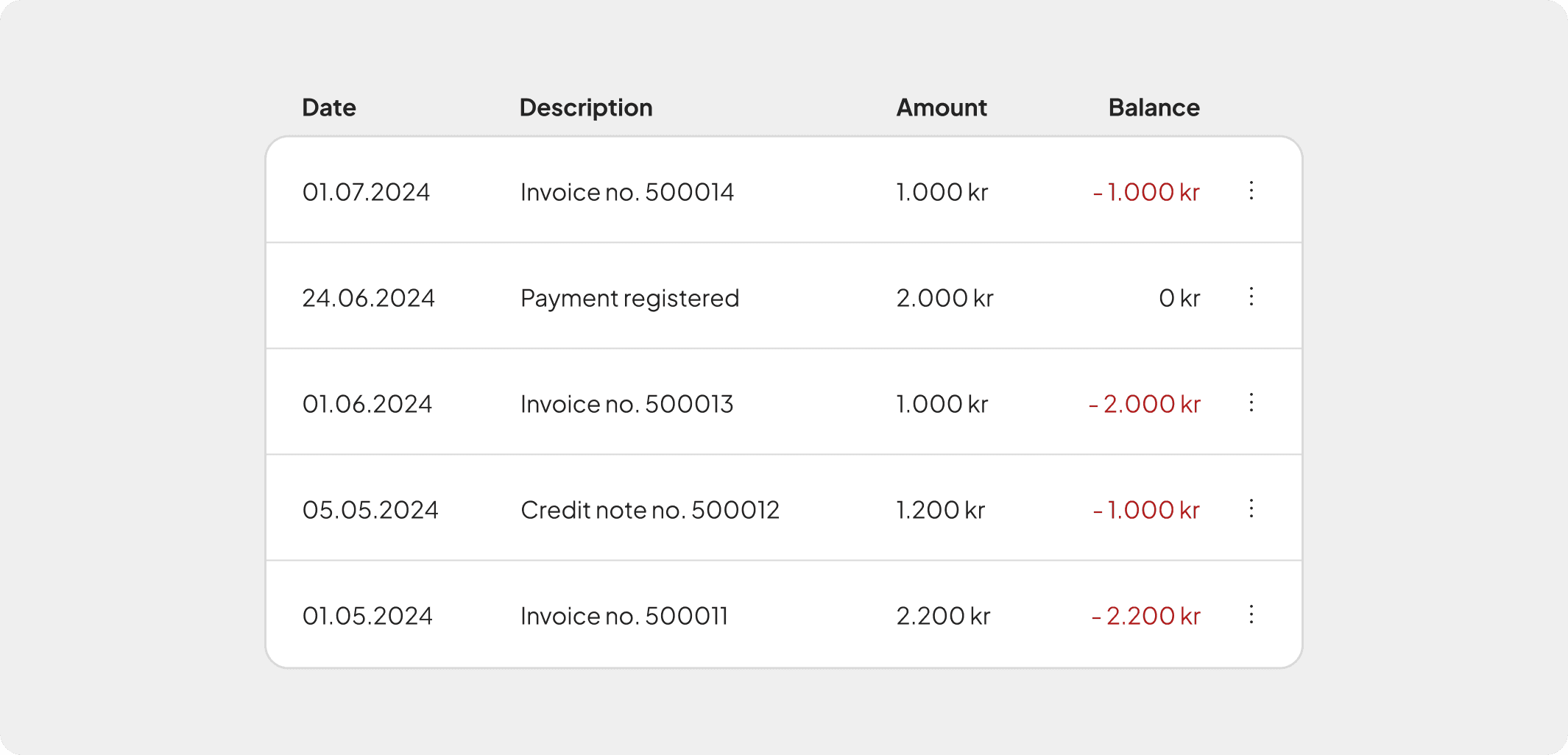Click the Balance column header
Viewport: 1568px width, 755px height.
(x=1154, y=107)
